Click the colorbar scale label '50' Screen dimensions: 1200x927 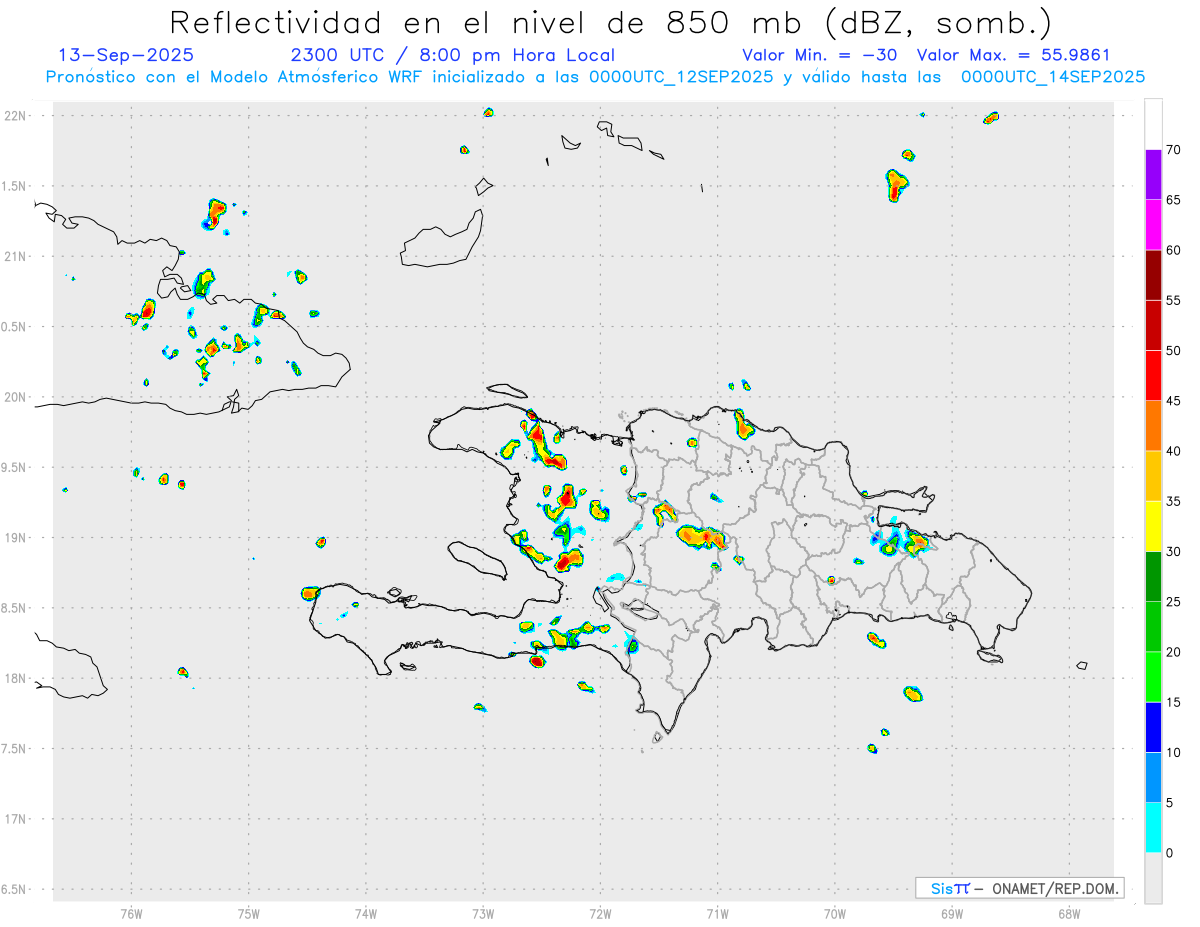coord(1173,351)
